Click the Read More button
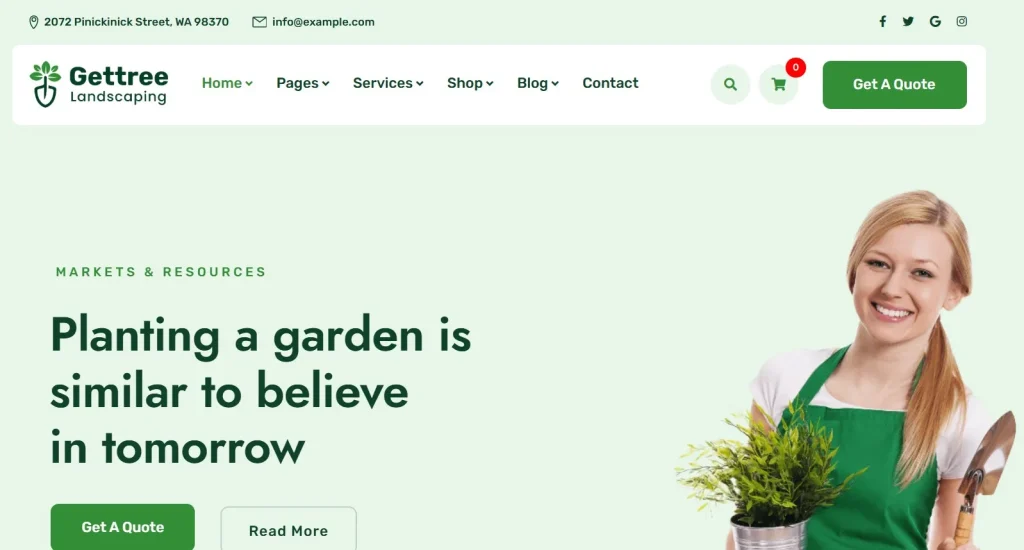The width and height of the screenshot is (1024, 550). coord(288,529)
